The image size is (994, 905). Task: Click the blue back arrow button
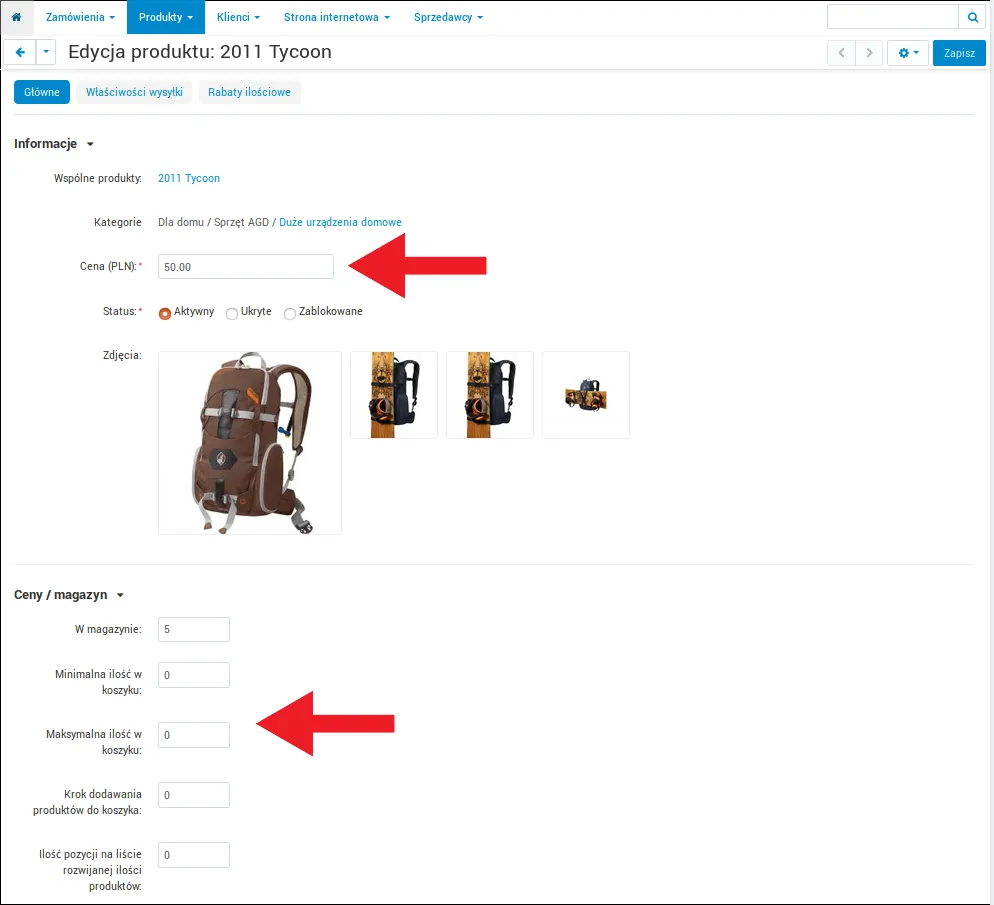point(20,52)
